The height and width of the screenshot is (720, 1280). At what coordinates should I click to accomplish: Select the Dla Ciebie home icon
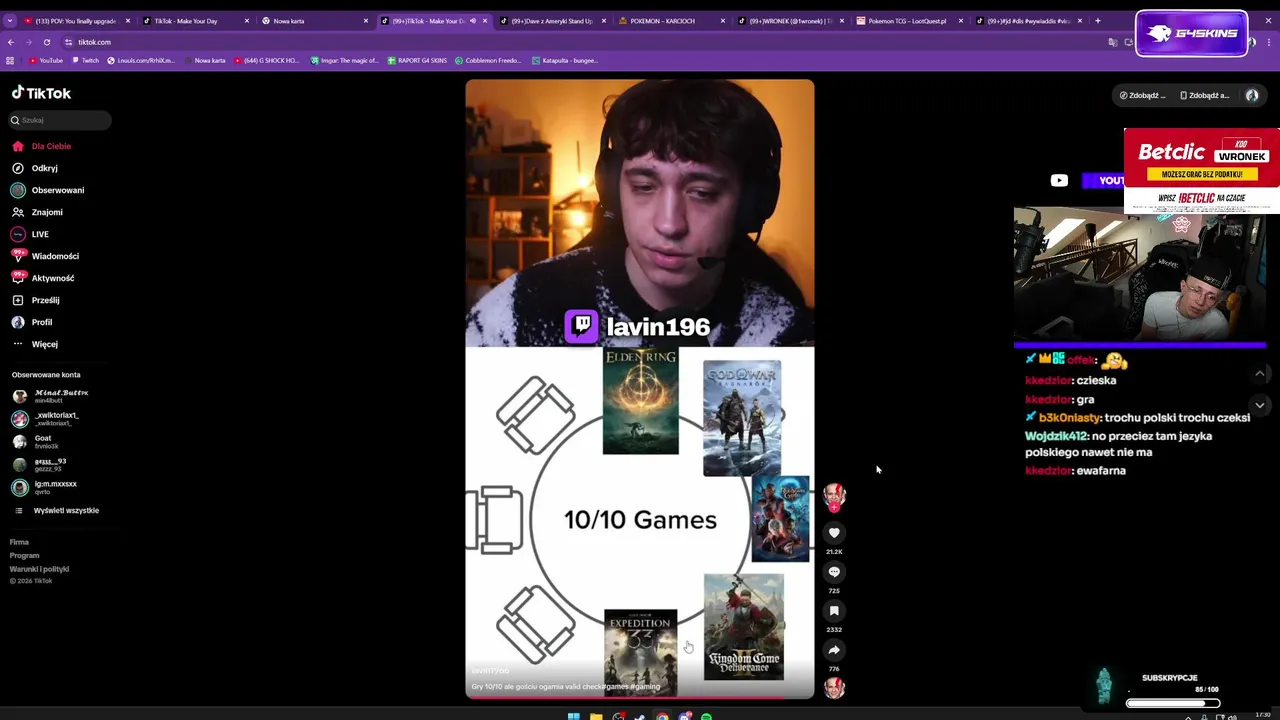pos(18,146)
